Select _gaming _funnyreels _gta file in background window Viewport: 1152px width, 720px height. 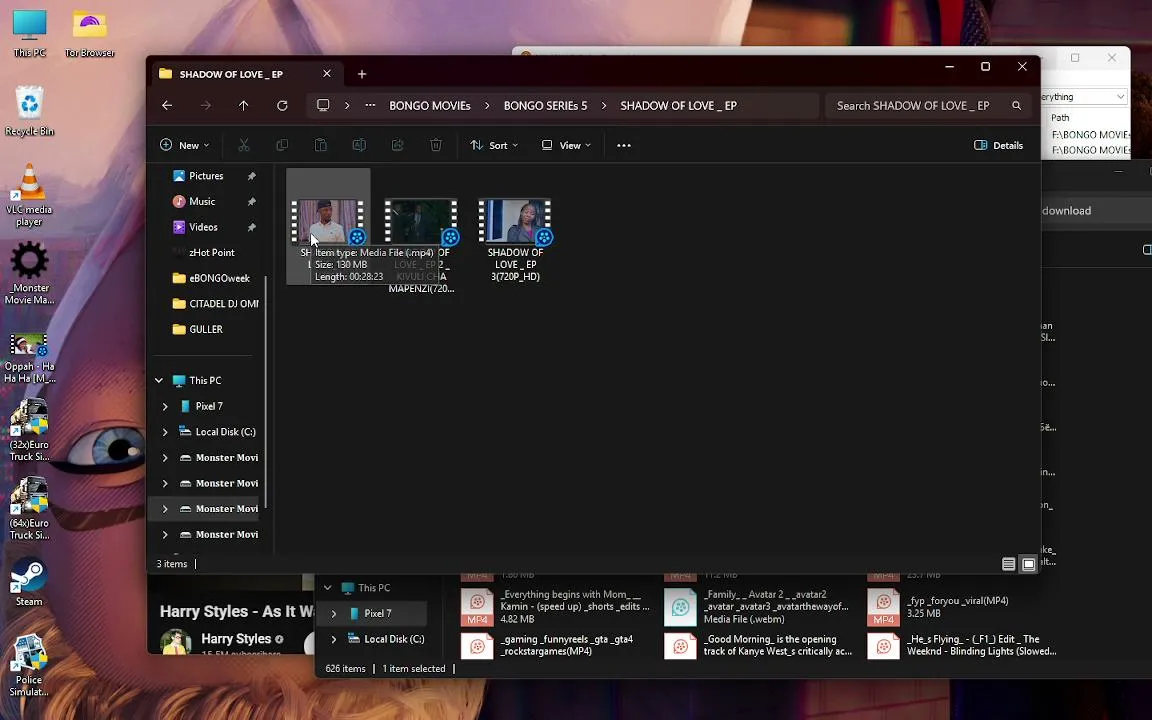coord(556,645)
